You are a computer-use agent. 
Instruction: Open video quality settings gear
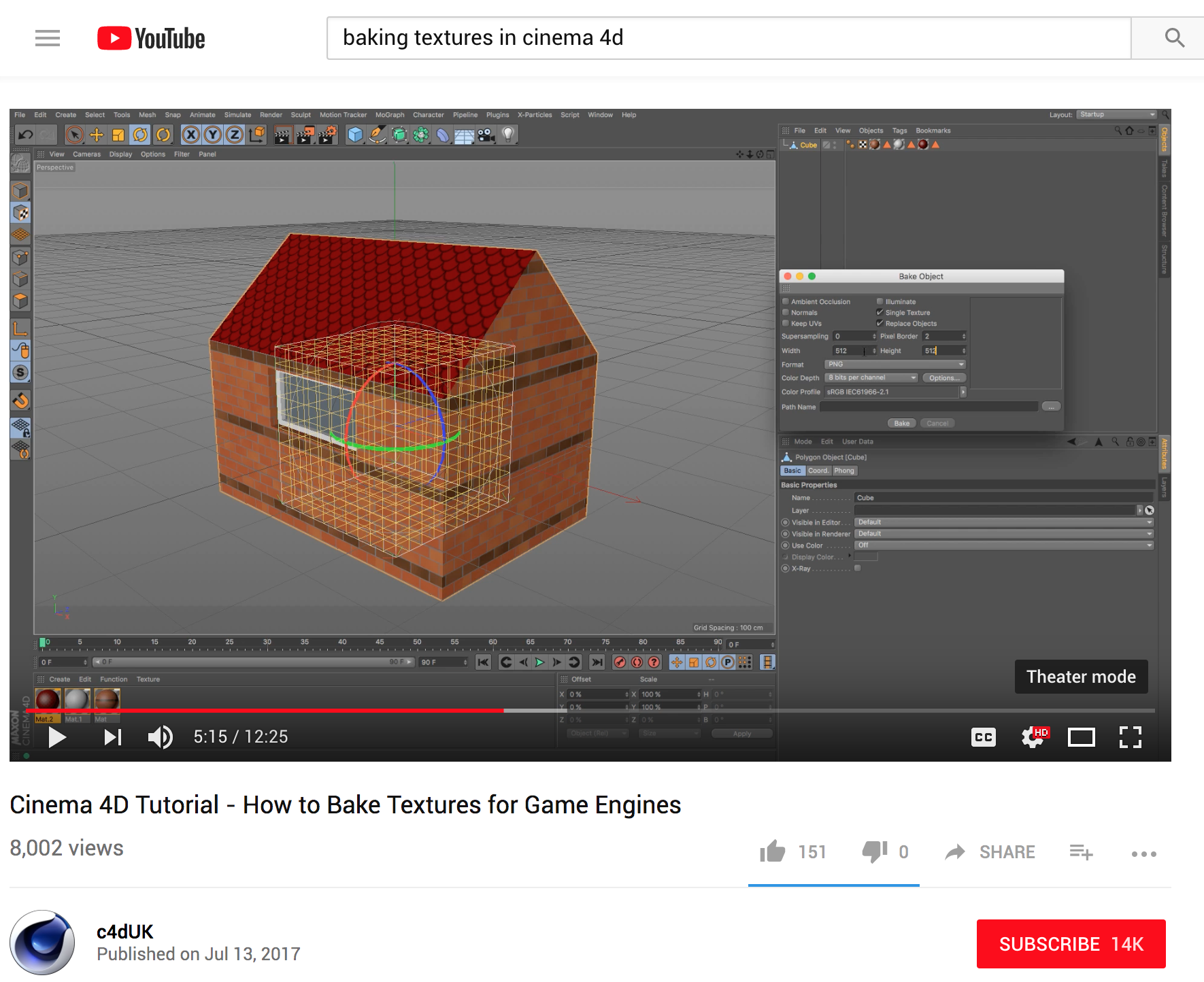pos(1034,737)
